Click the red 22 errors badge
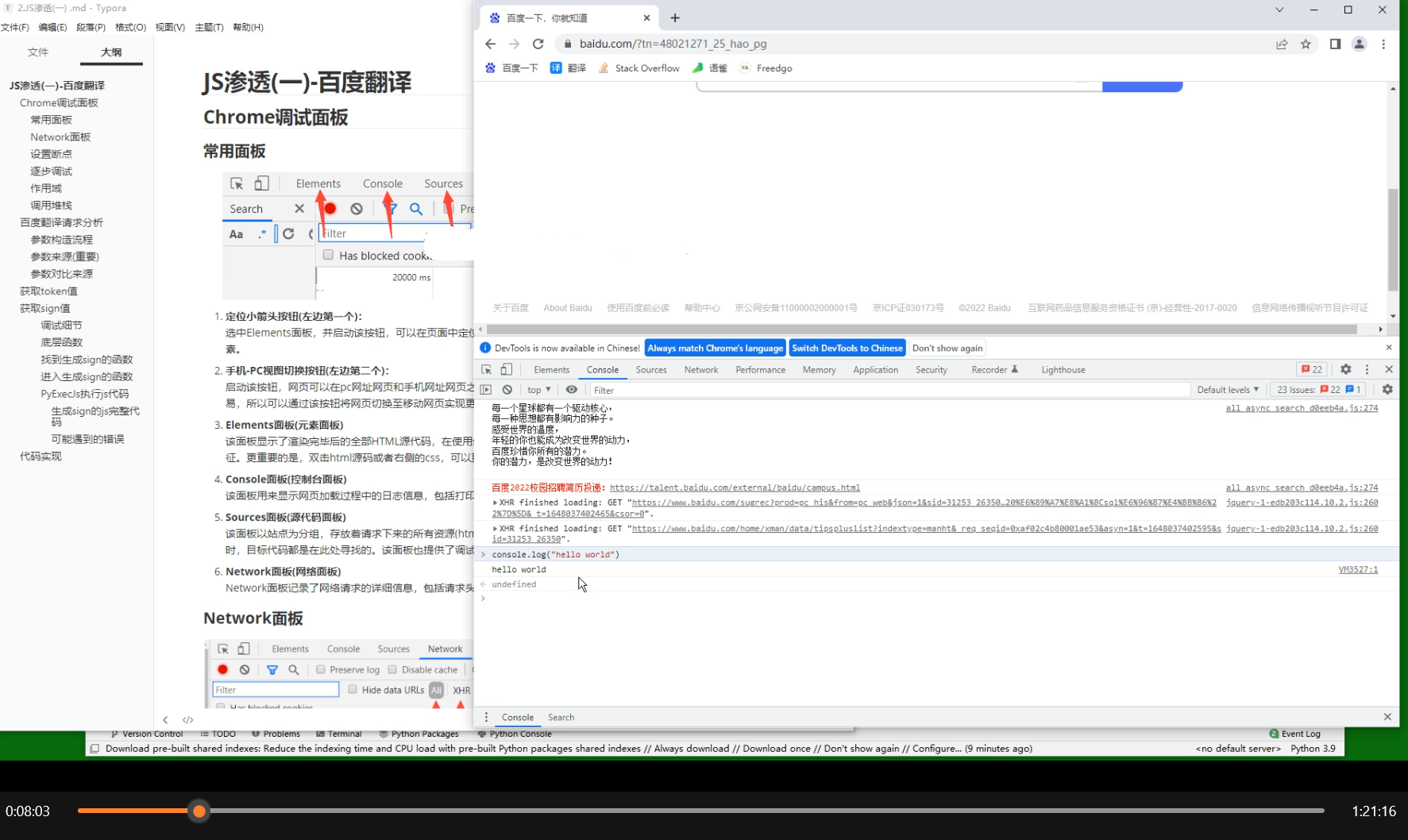1408x840 pixels. 1312,370
